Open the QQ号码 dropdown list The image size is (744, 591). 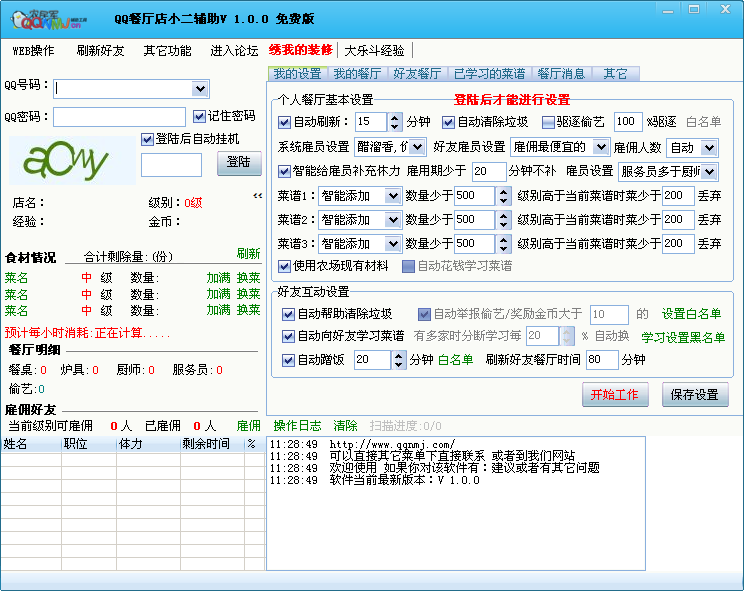(x=199, y=88)
